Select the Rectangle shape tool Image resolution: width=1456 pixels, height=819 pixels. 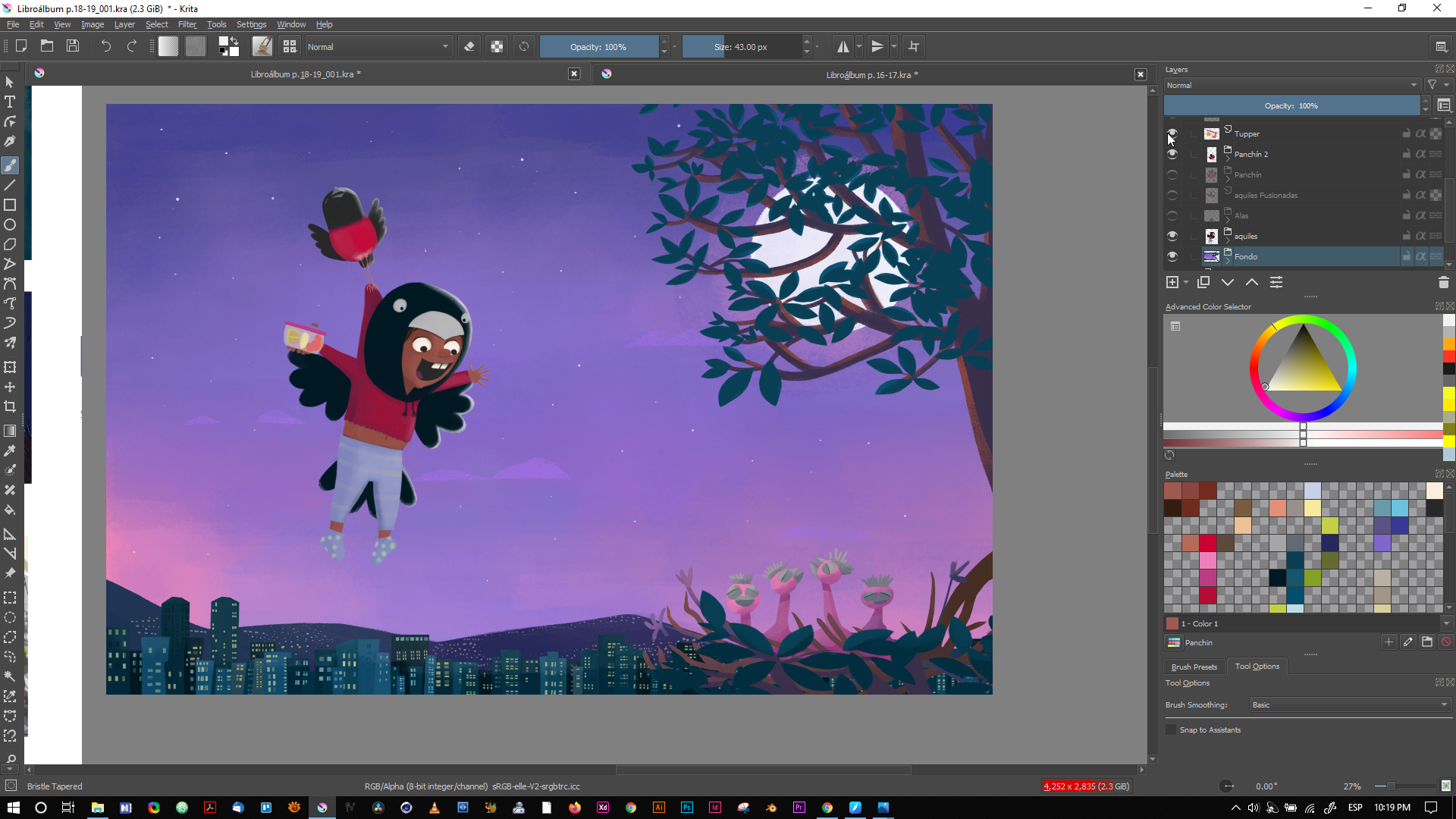10,205
